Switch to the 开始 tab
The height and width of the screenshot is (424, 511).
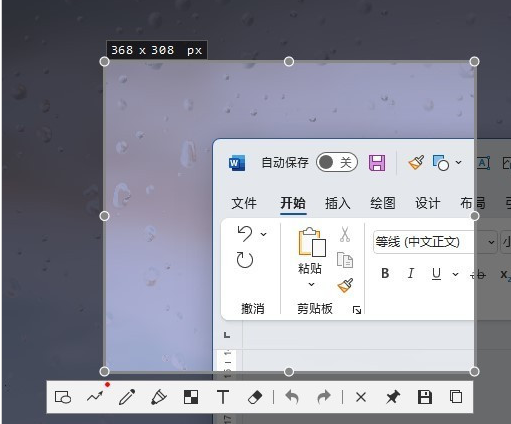[x=293, y=203]
